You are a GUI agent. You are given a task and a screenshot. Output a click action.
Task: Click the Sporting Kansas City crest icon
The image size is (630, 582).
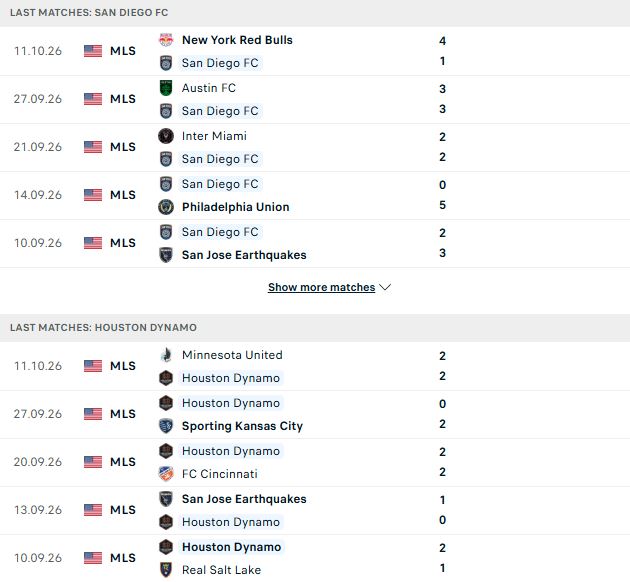[166, 426]
